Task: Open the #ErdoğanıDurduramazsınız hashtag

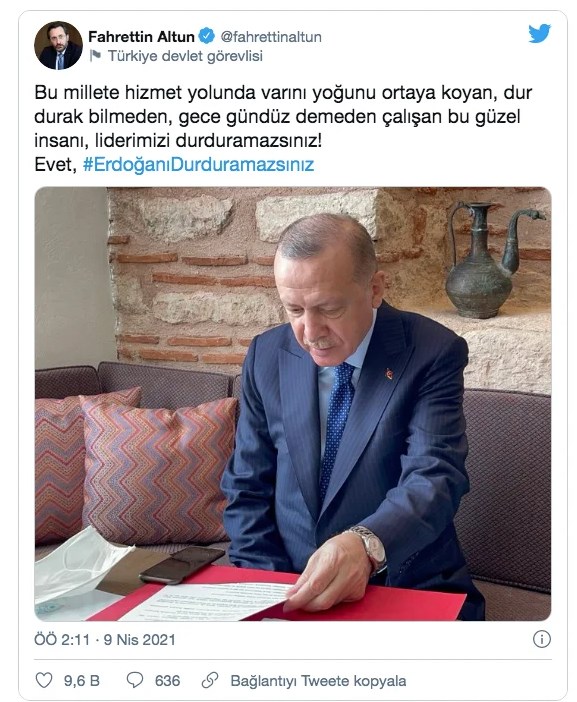Action: tap(199, 164)
